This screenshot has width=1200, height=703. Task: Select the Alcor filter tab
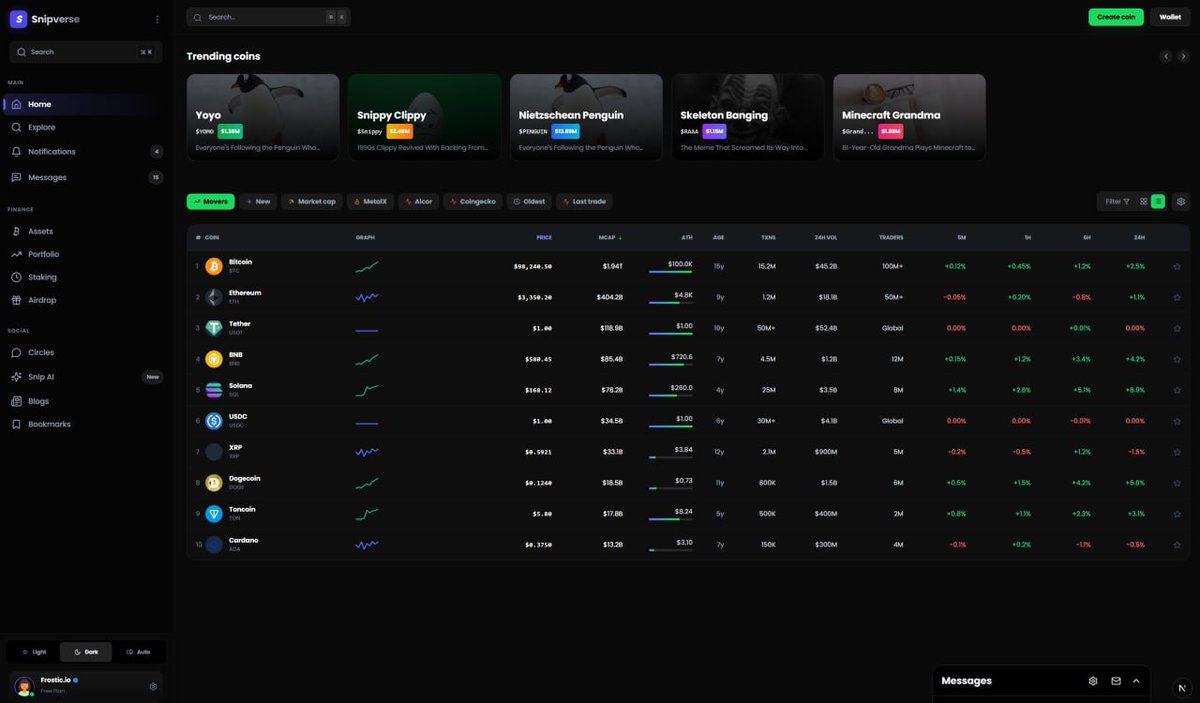click(418, 201)
